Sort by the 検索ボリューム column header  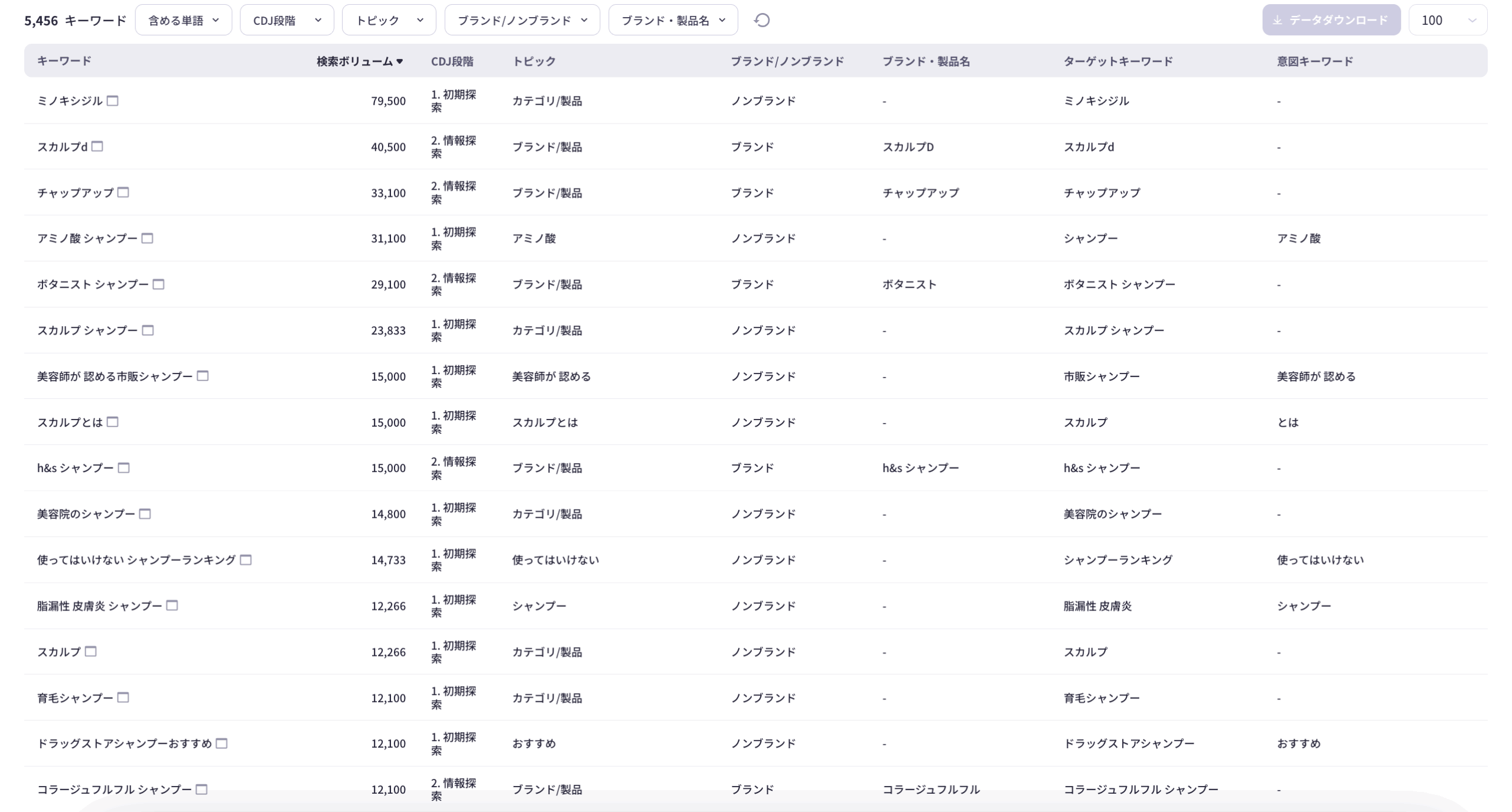pyautogui.click(x=359, y=61)
